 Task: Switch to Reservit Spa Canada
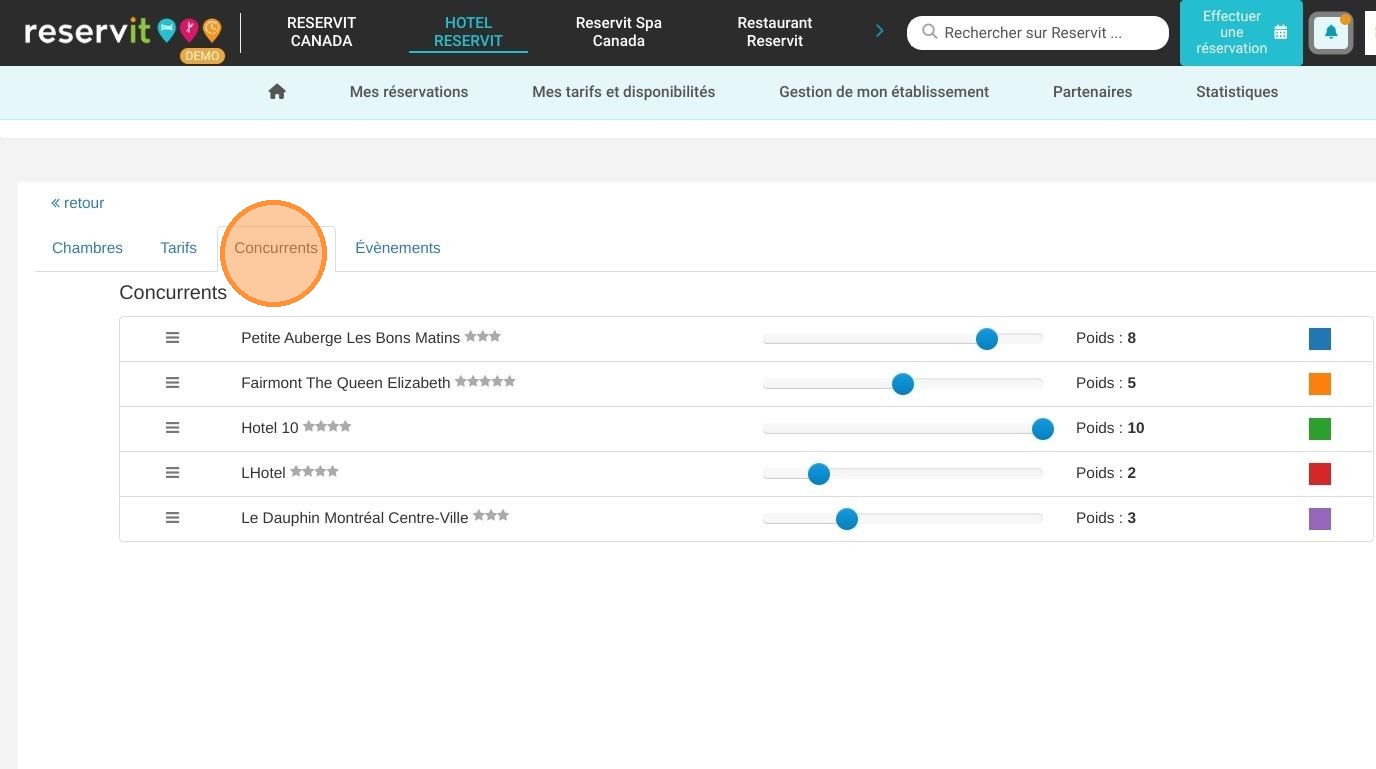618,32
